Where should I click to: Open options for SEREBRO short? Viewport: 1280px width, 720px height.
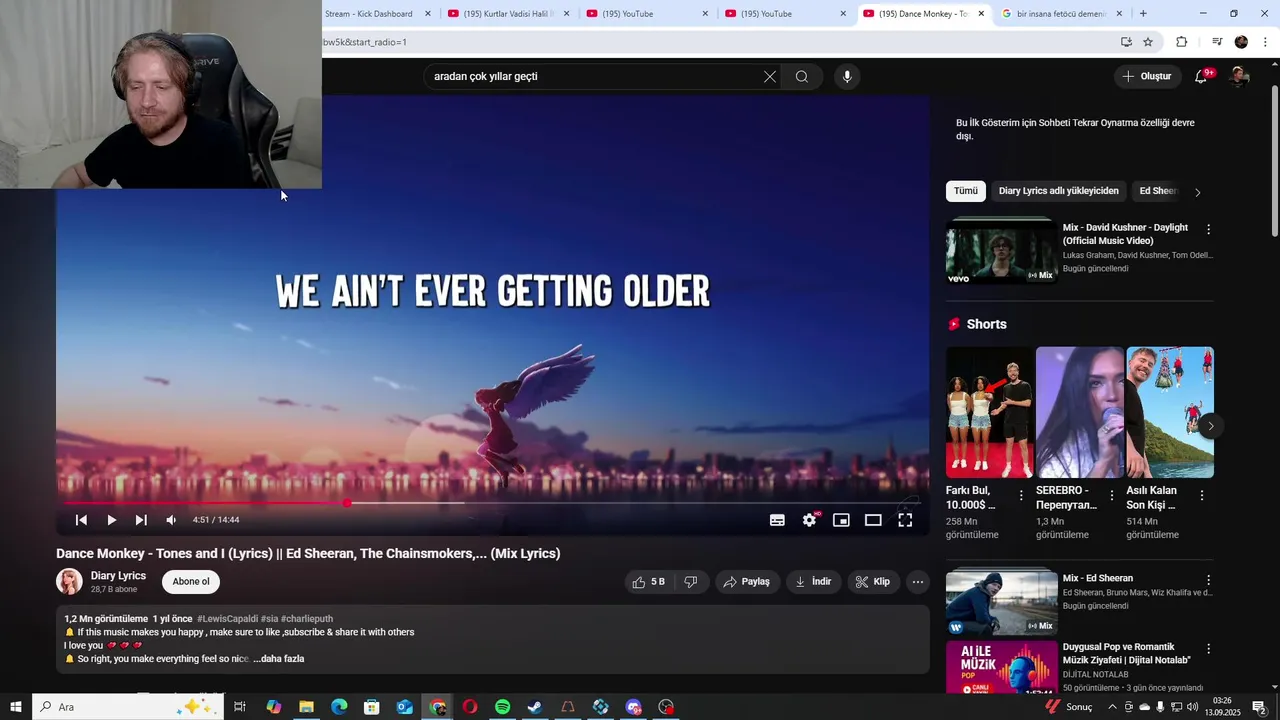tap(1111, 496)
